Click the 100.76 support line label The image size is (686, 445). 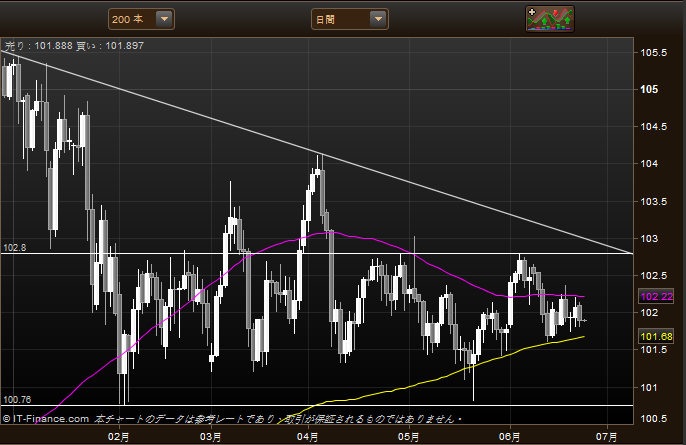(x=17, y=399)
